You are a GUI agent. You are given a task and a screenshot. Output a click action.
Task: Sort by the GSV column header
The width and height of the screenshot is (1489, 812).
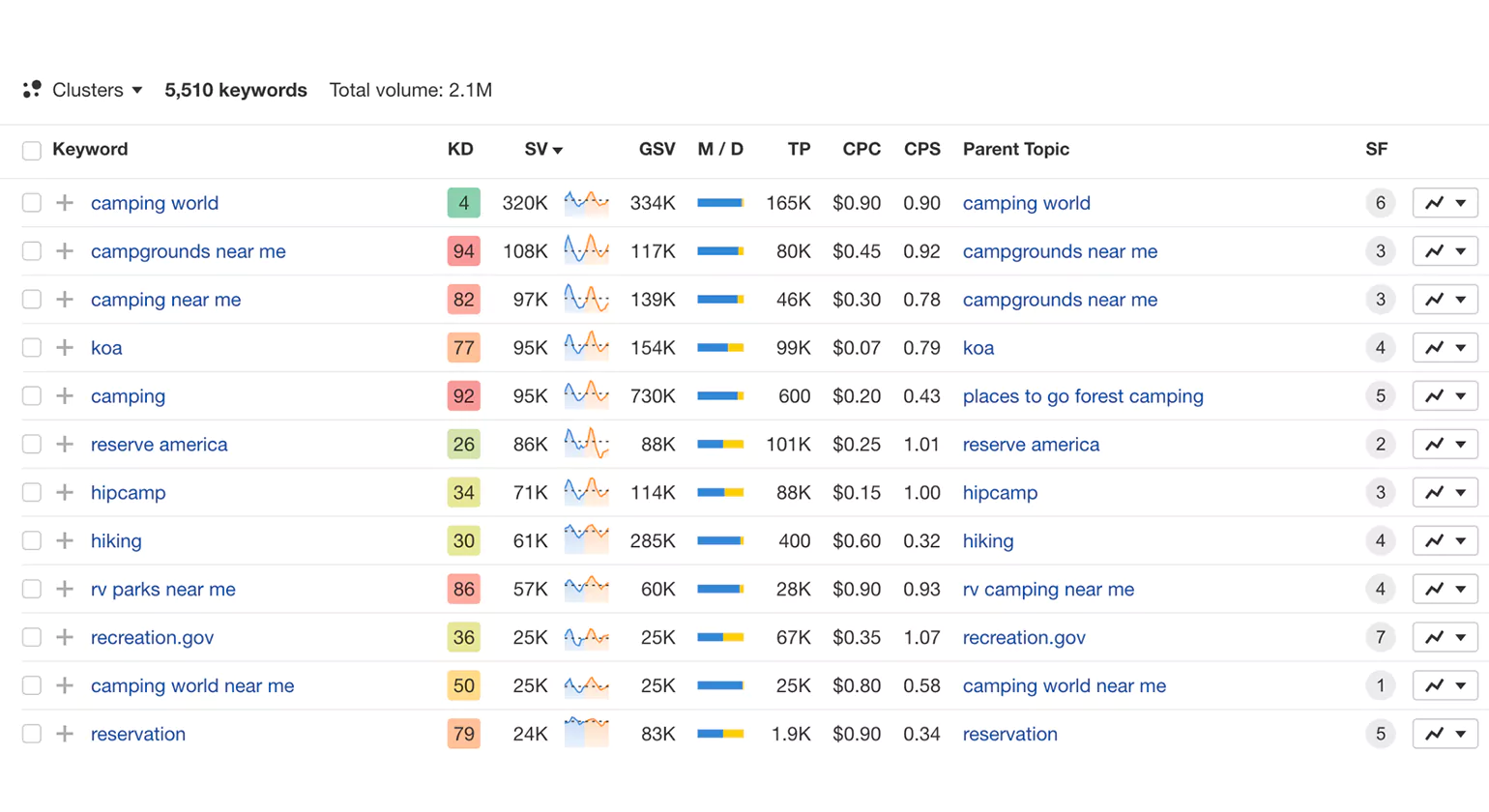point(657,149)
